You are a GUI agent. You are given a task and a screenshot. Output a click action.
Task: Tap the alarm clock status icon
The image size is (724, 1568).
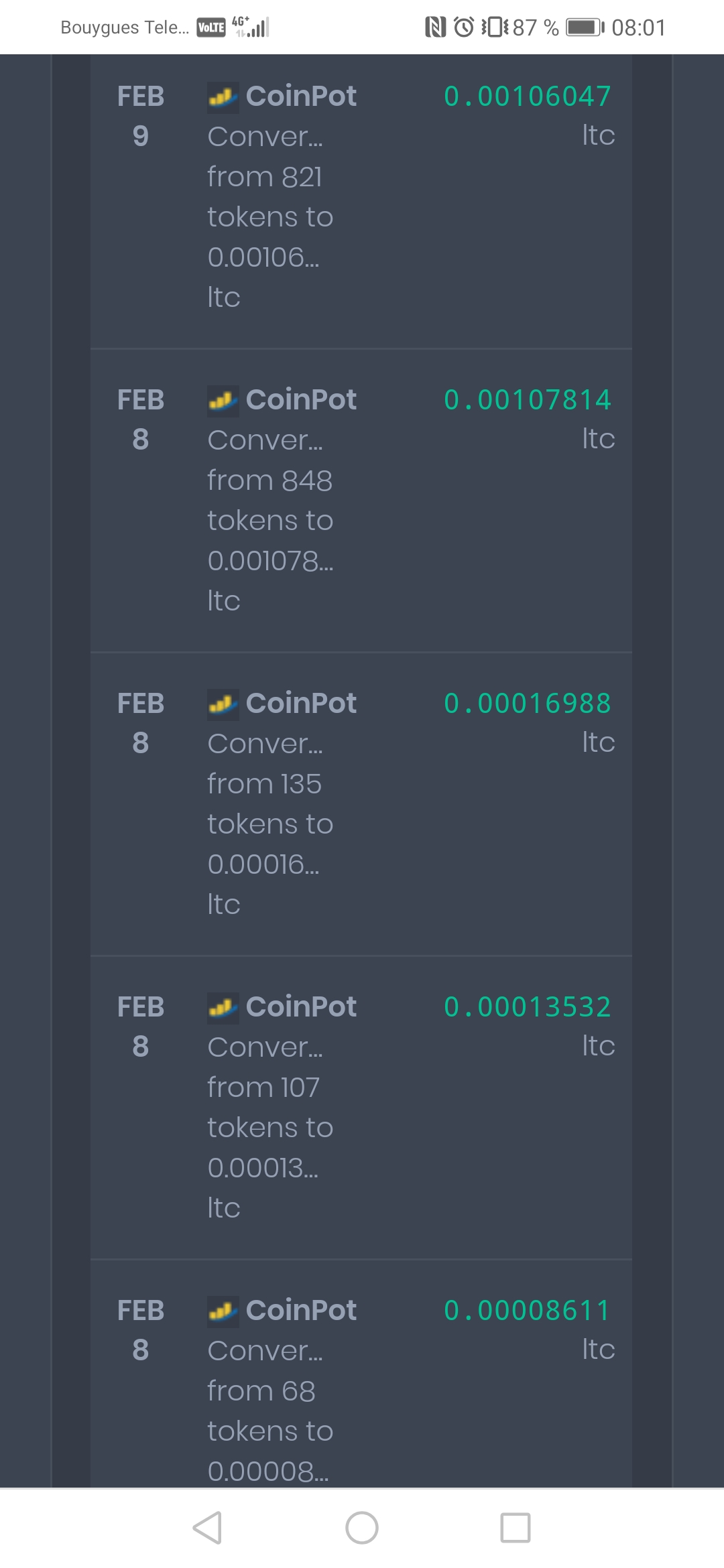[x=464, y=27]
